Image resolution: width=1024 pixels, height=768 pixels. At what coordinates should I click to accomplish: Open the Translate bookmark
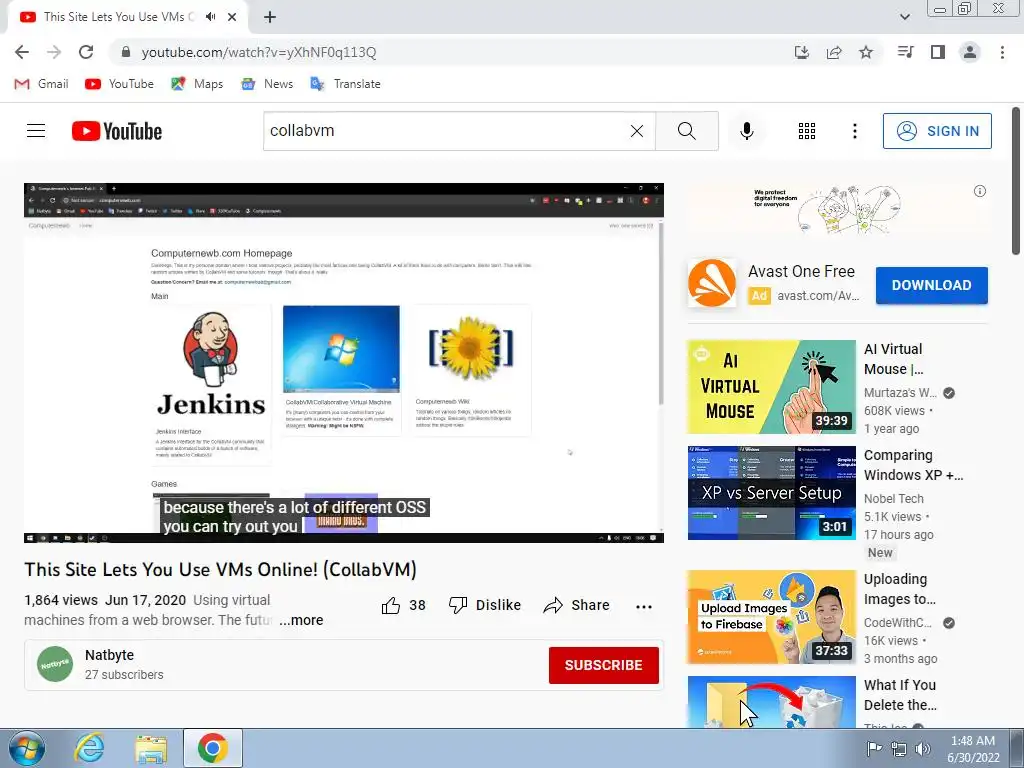click(x=345, y=84)
